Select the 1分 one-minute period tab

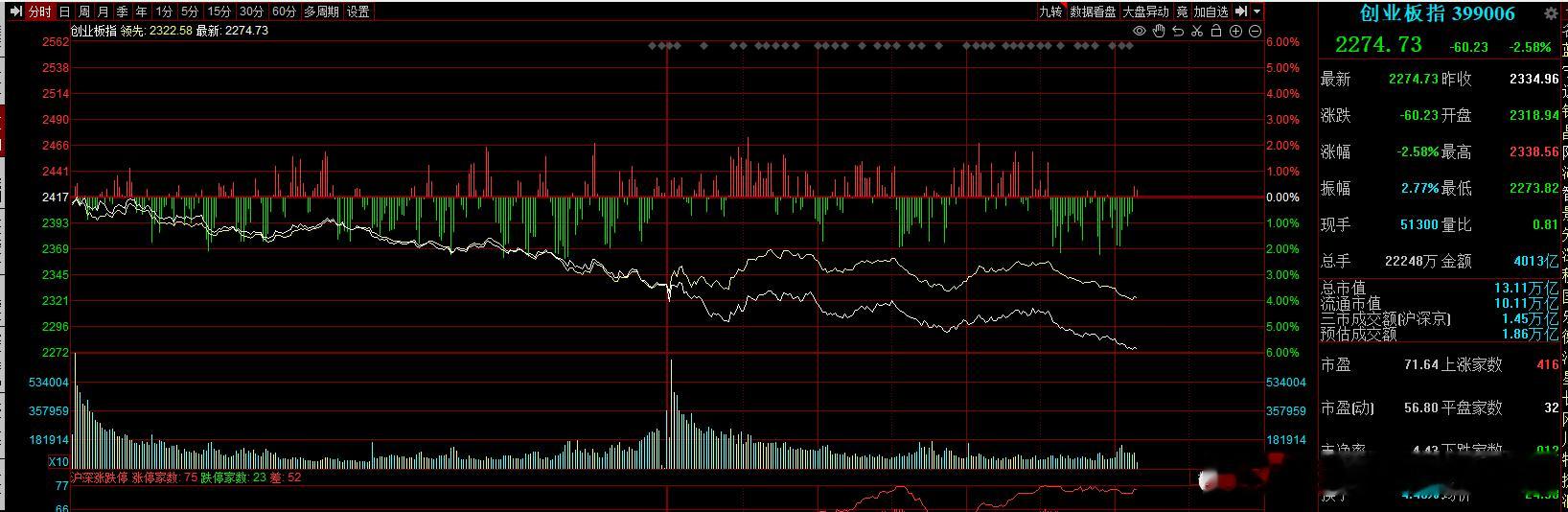164,12
